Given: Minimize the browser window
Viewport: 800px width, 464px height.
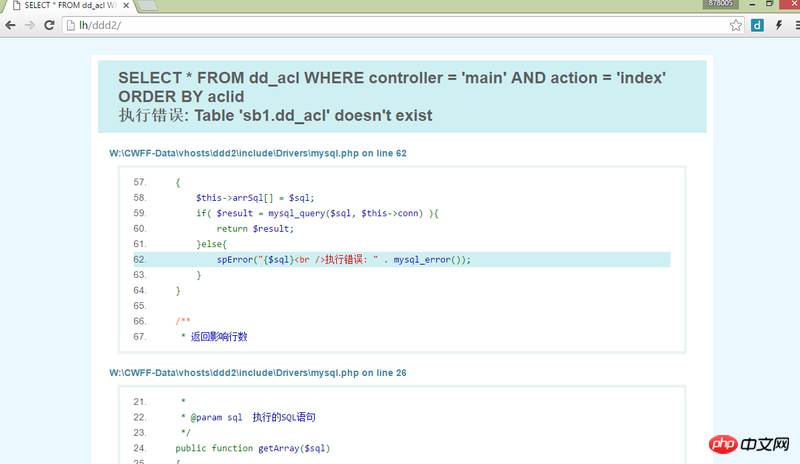Looking at the screenshot, I should click(752, 4).
